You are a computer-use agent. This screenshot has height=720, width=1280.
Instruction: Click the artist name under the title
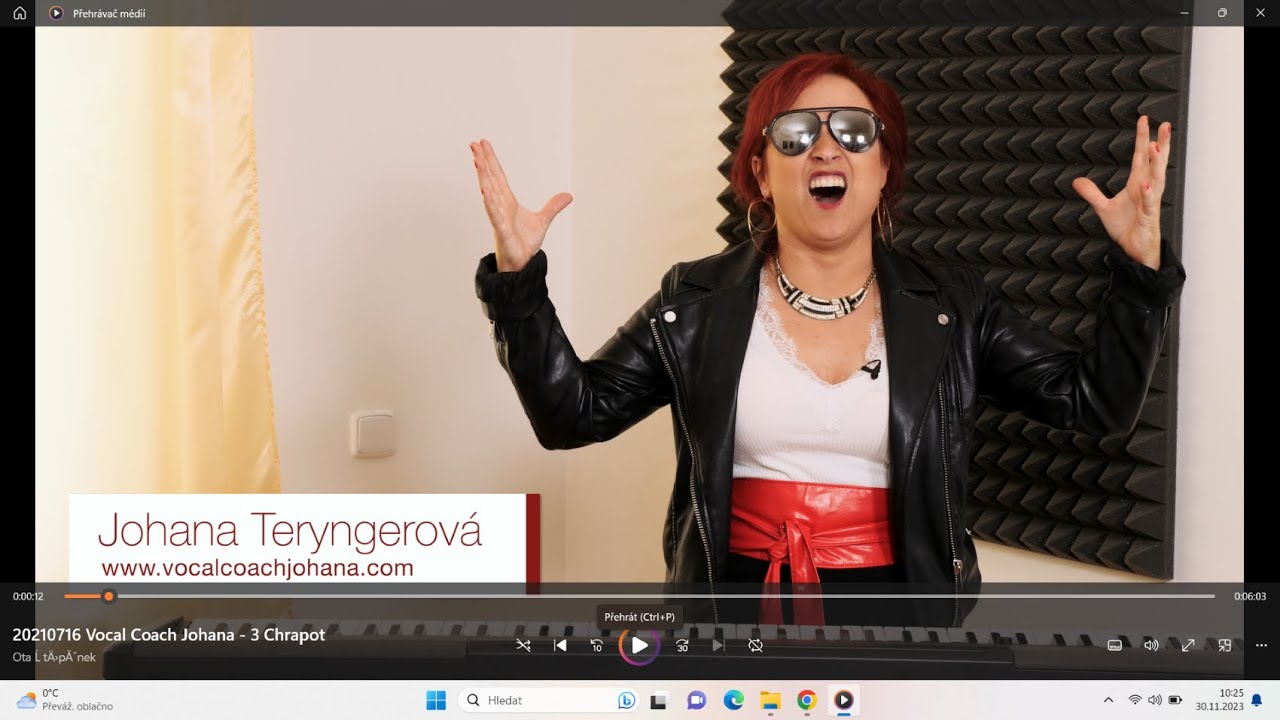point(54,657)
